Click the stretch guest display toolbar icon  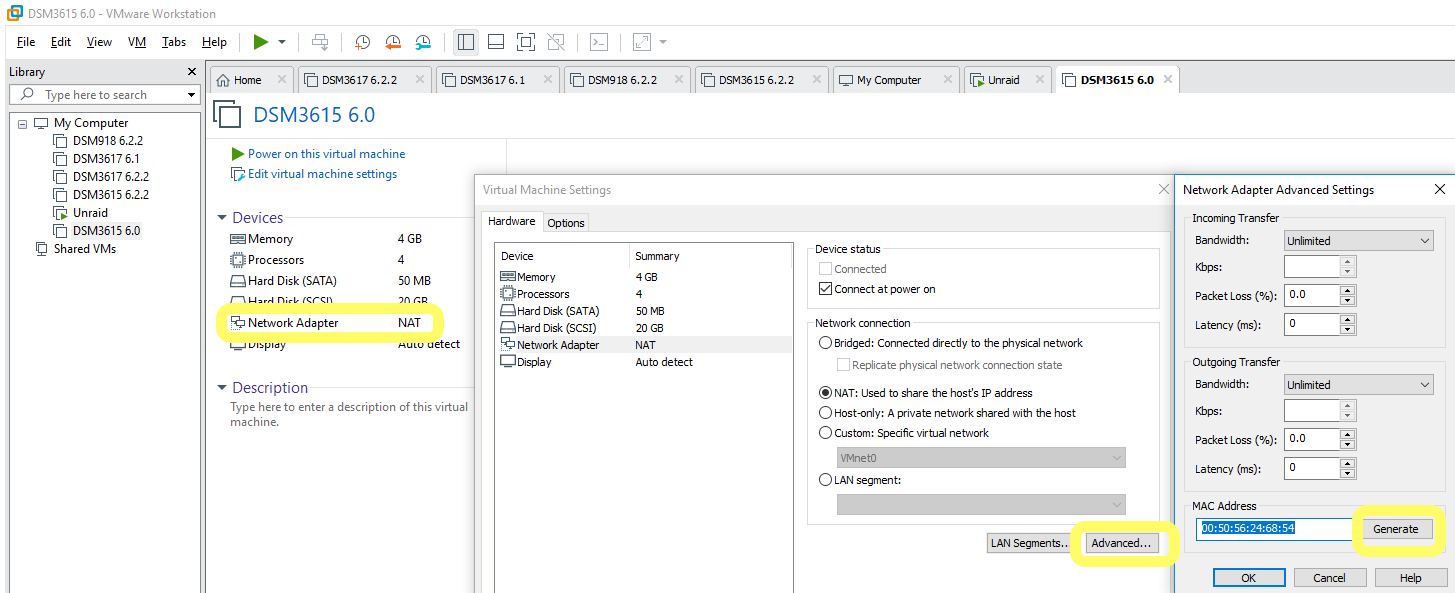641,42
